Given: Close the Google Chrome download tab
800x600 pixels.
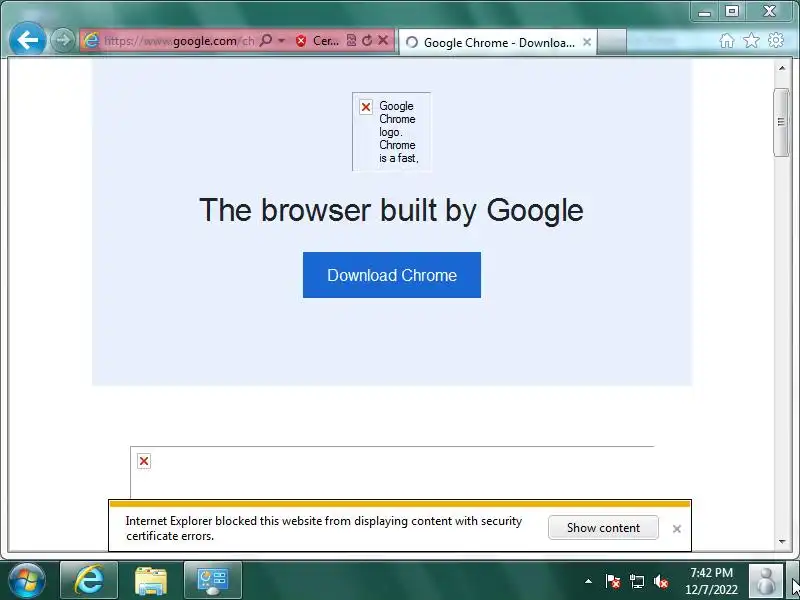Looking at the screenshot, I should (x=587, y=42).
